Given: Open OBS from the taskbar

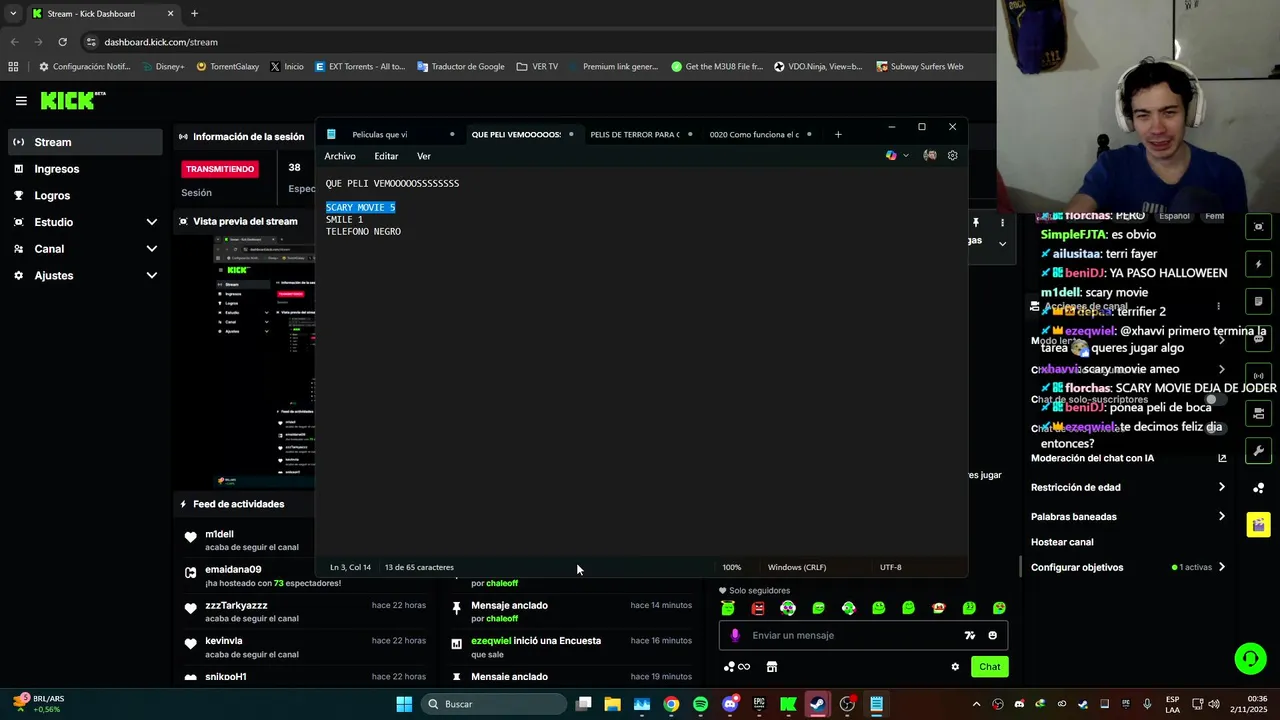Looking at the screenshot, I should (x=847, y=704).
